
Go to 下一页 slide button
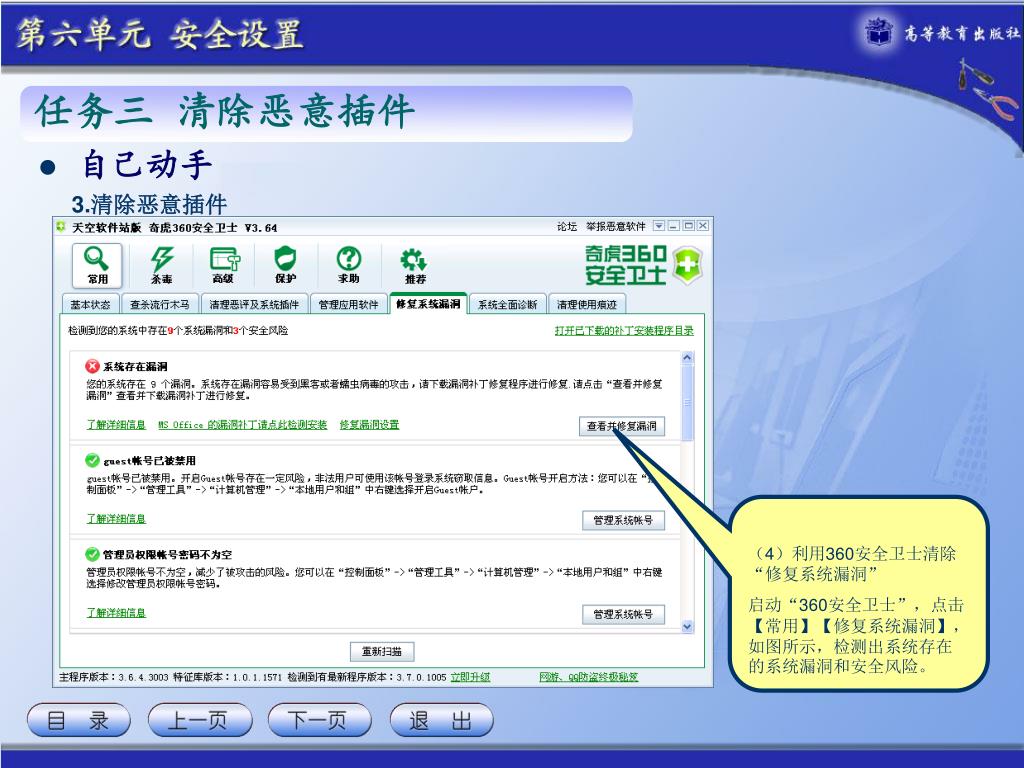(319, 720)
